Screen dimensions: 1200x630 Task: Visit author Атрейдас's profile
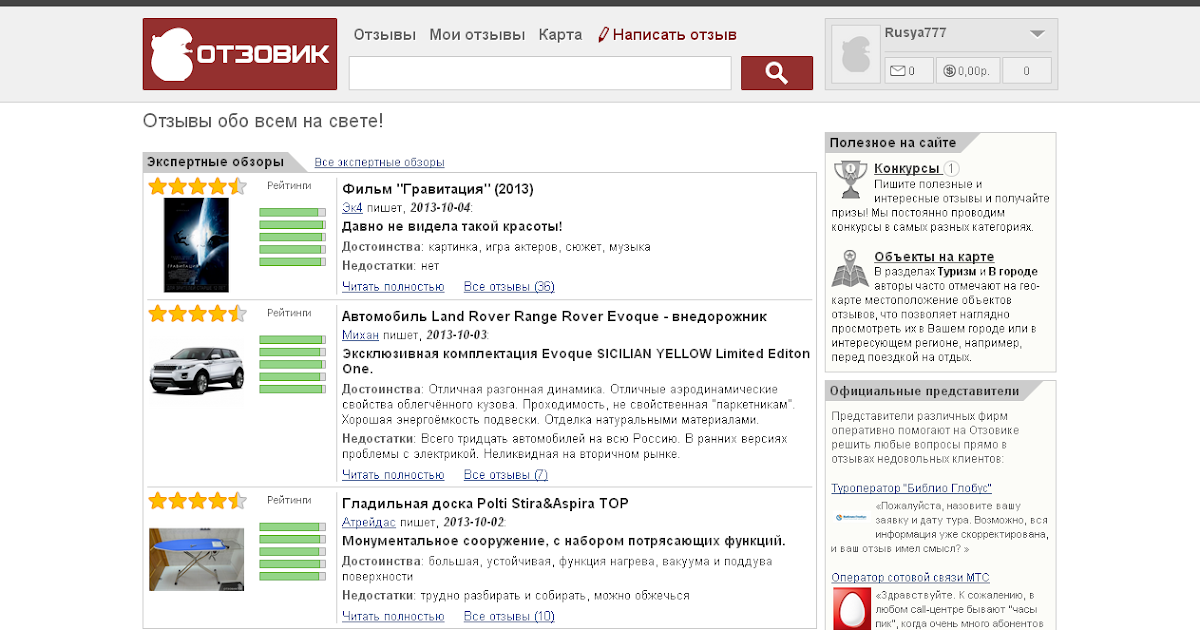tap(371, 522)
